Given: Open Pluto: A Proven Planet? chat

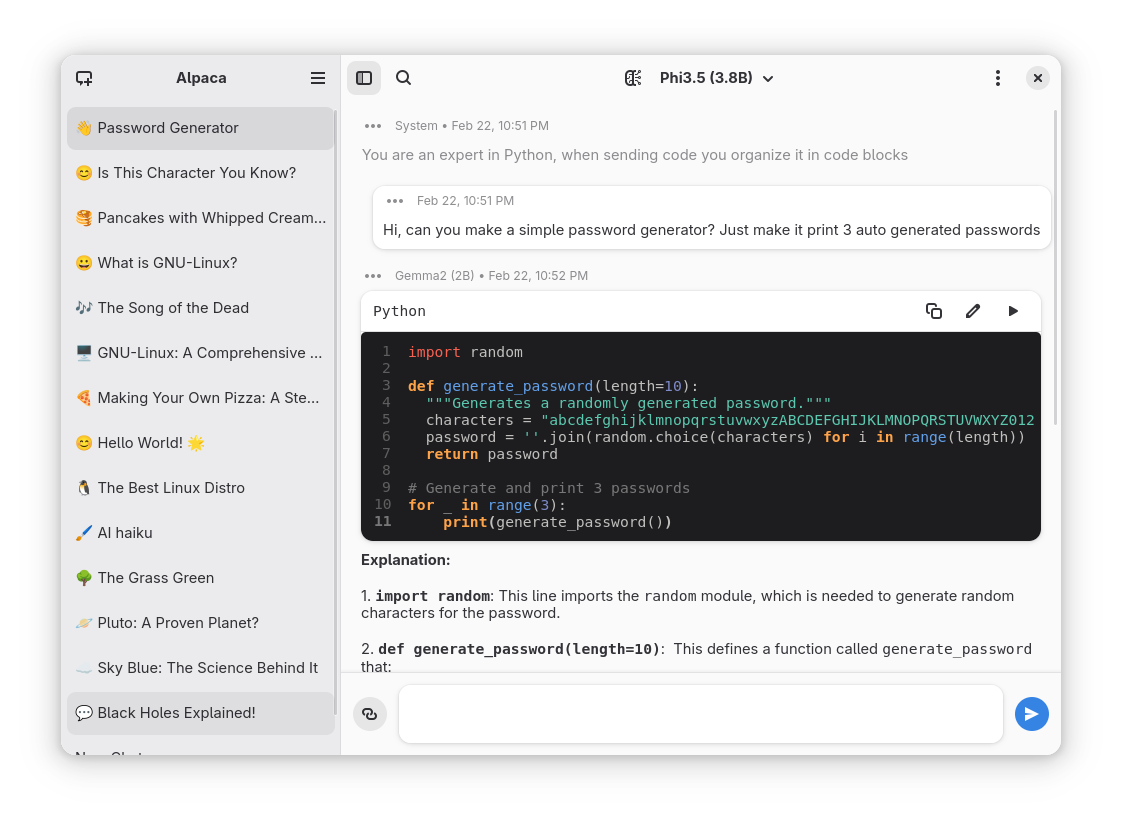Looking at the screenshot, I should 200,624.
